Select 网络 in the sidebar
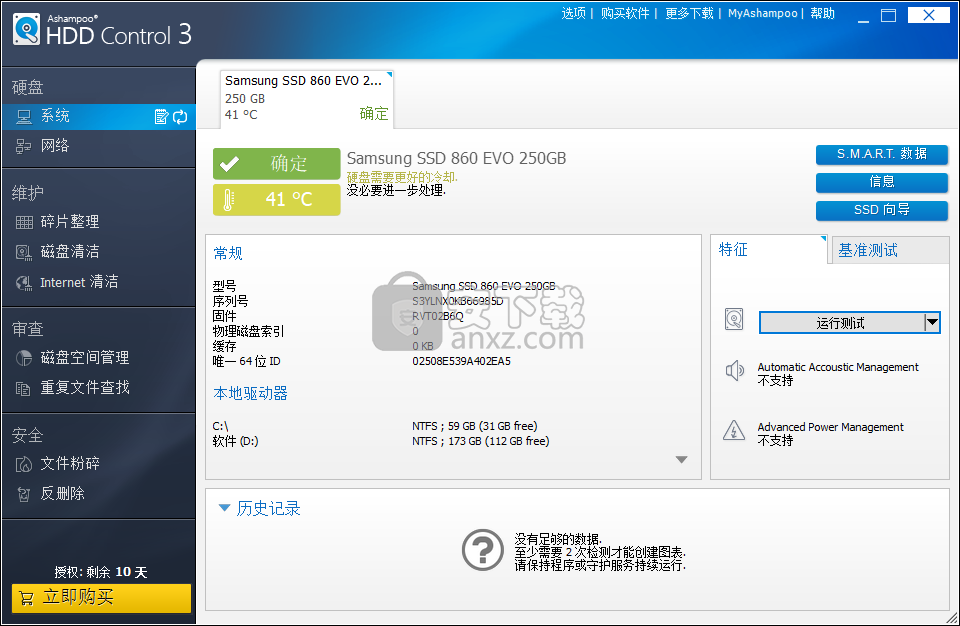This screenshot has width=960, height=626. 99,146
